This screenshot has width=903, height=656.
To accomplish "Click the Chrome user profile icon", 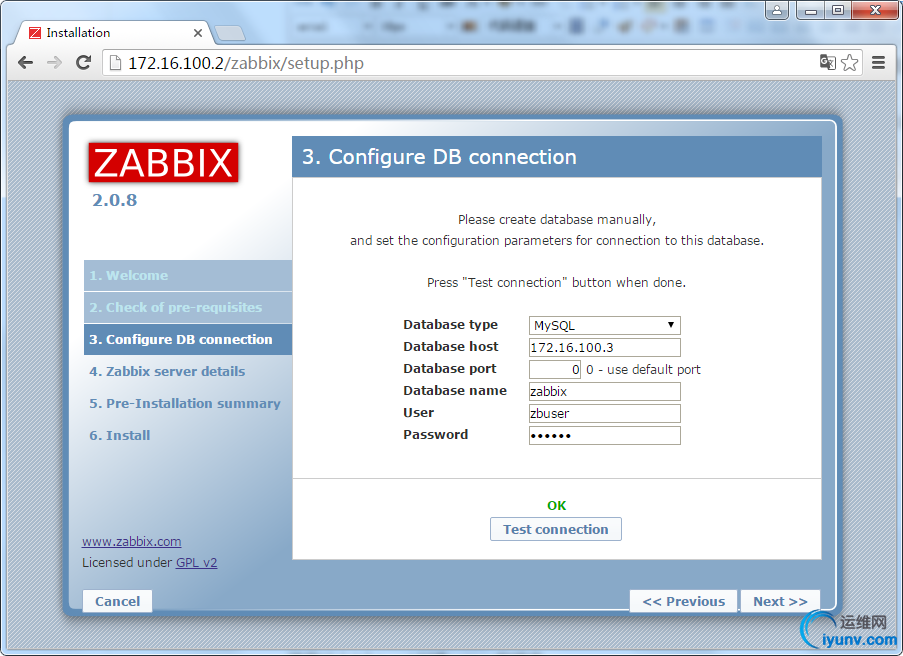I will pyautogui.click(x=777, y=10).
